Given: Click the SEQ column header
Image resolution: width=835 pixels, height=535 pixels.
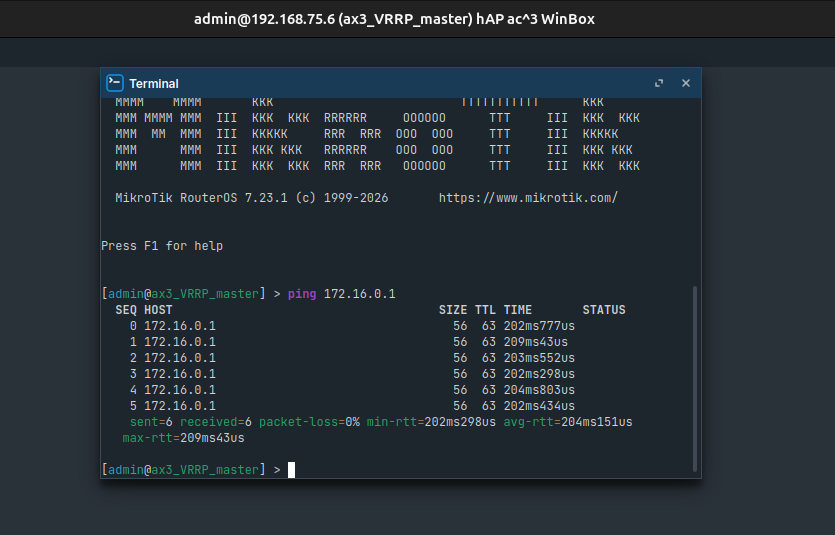Looking at the screenshot, I should (126, 310).
